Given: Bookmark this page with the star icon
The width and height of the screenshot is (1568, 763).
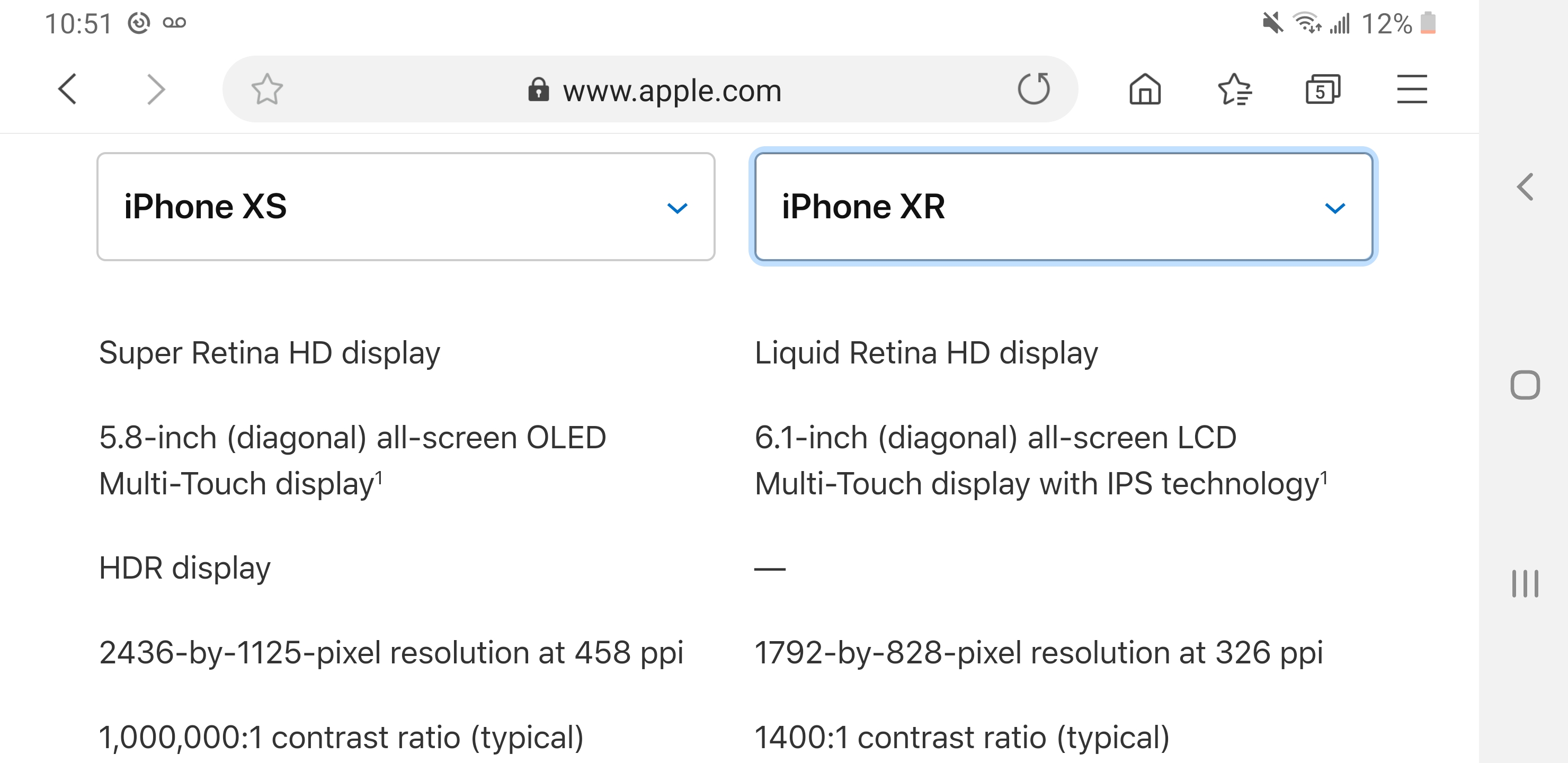Looking at the screenshot, I should pyautogui.click(x=266, y=90).
